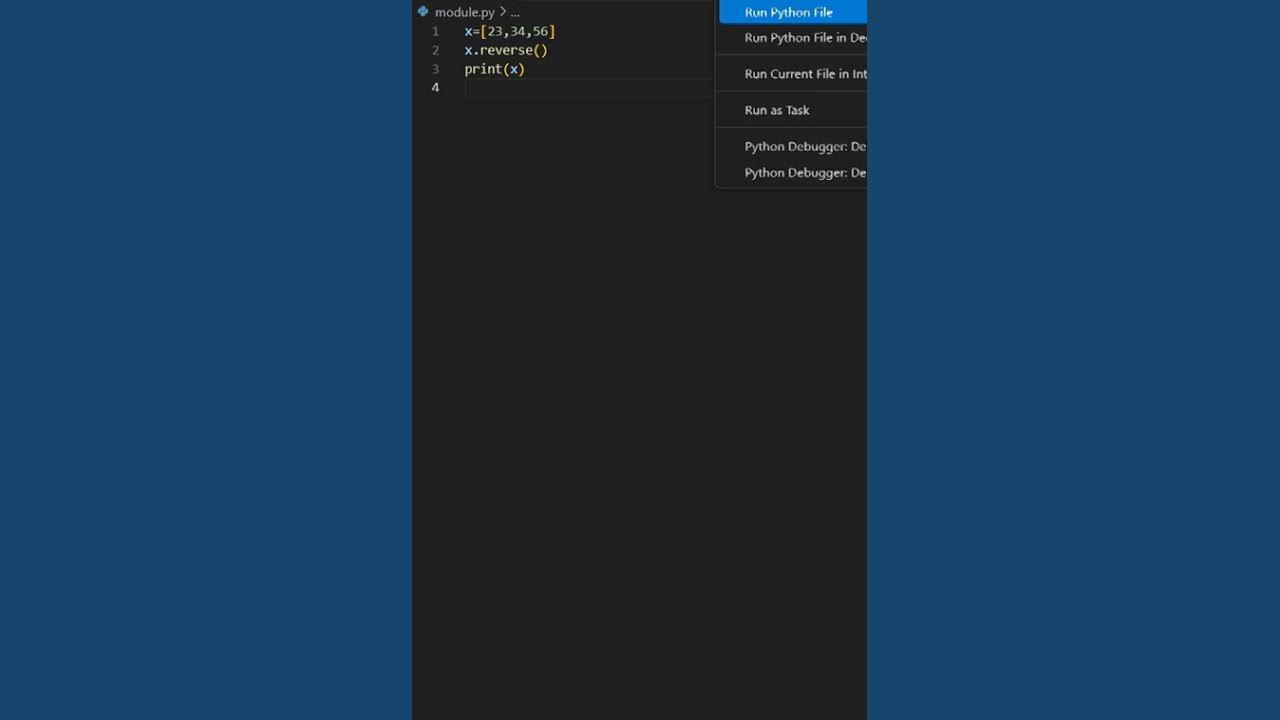Click line number 1 in the gutter
Screen dimensions: 1280x720
coord(435,31)
